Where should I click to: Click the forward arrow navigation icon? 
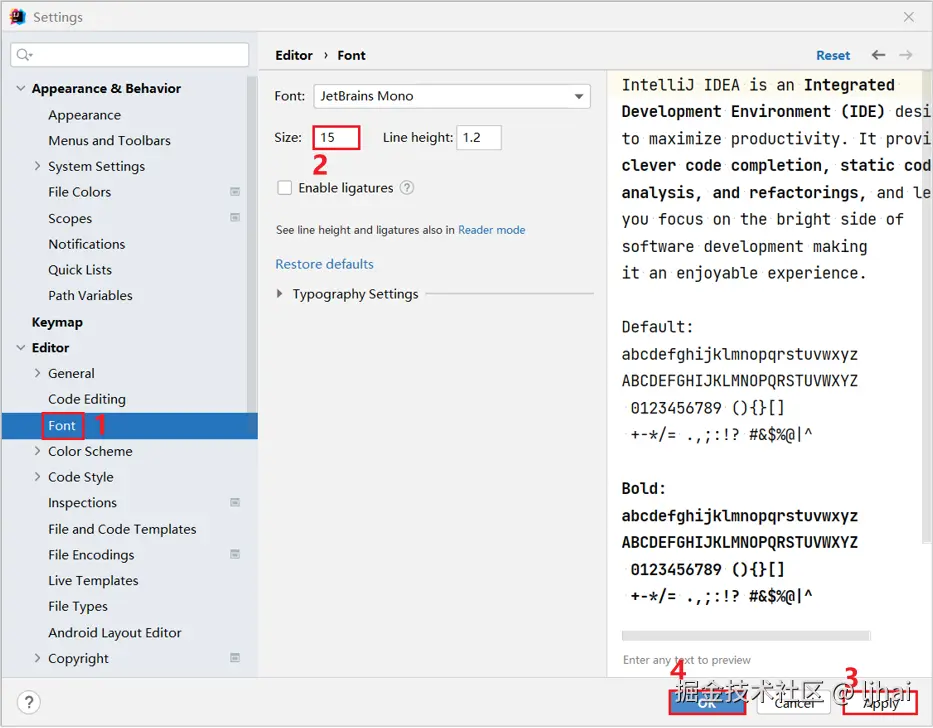click(906, 55)
